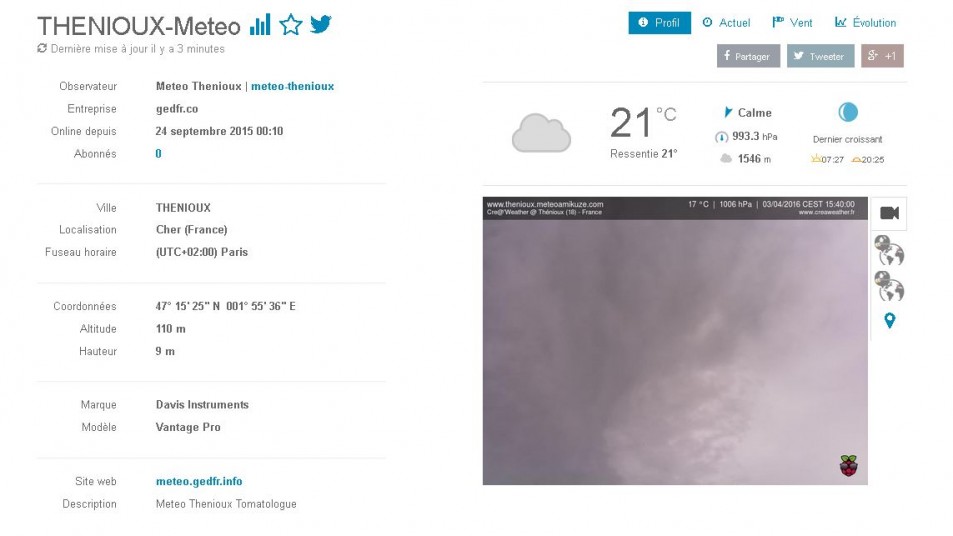The width and height of the screenshot is (953, 536).
Task: Toggle the favorite star next to THENIOUX-Meteo
Action: tap(291, 25)
